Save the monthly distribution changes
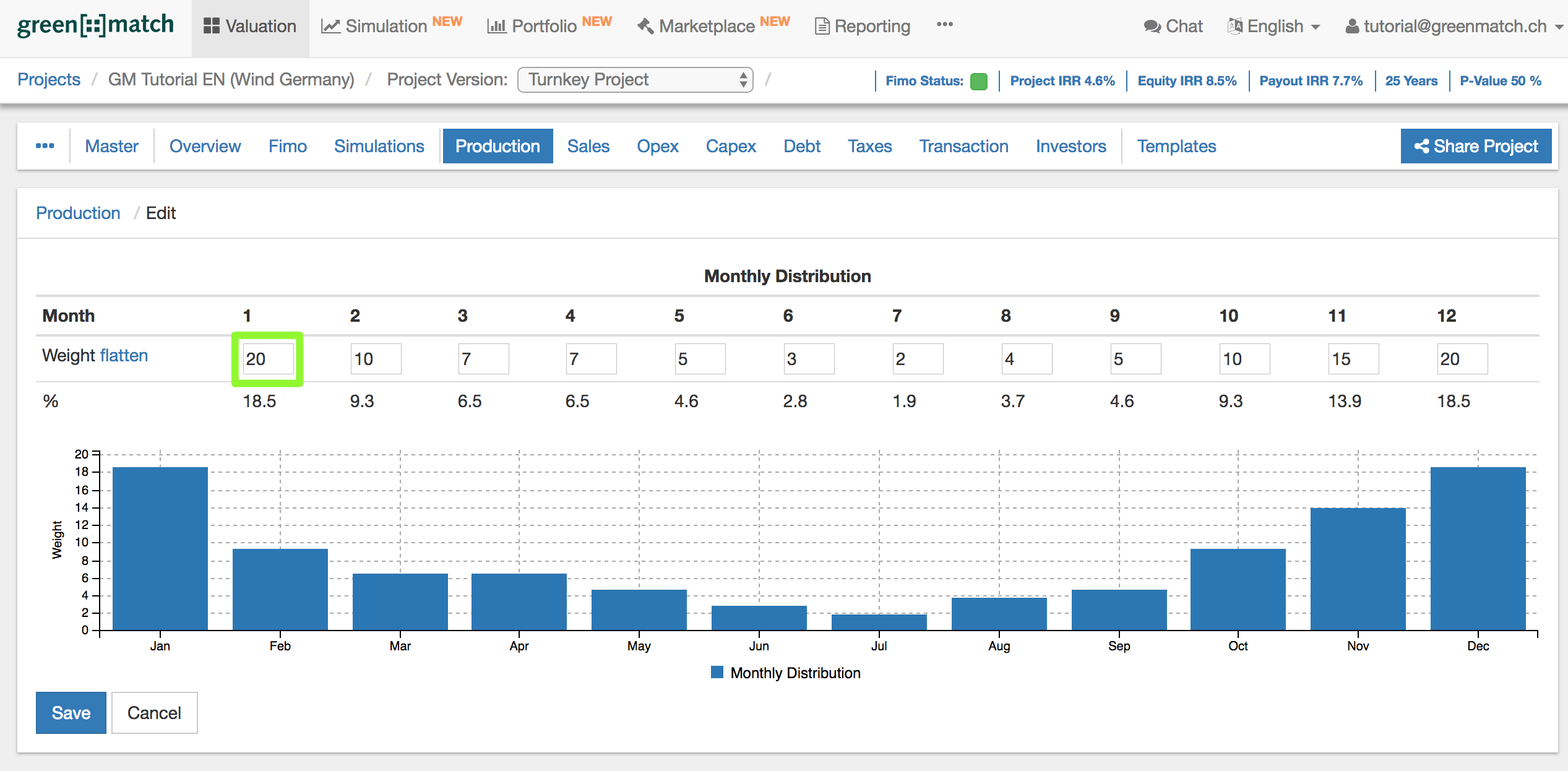The image size is (1568, 771). click(x=71, y=713)
